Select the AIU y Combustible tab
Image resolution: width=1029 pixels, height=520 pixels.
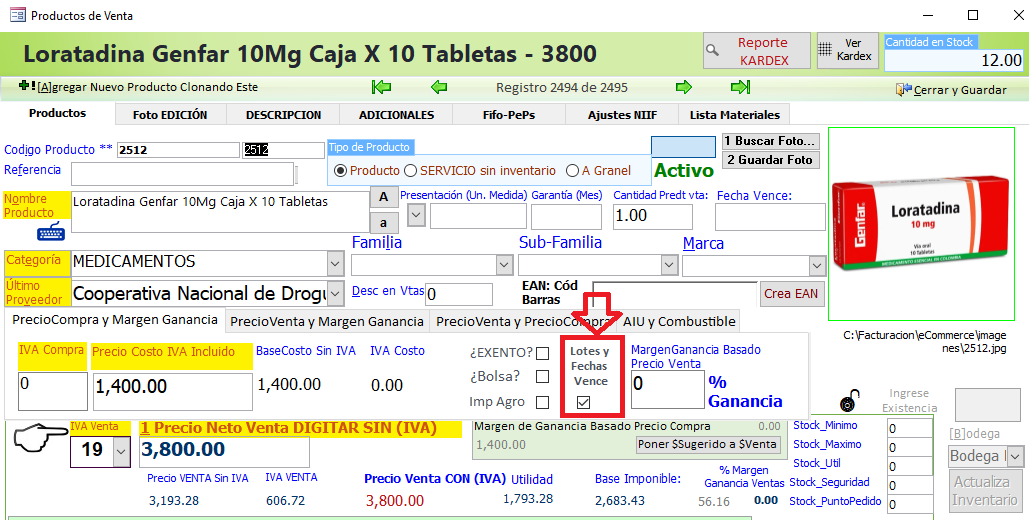point(679,322)
